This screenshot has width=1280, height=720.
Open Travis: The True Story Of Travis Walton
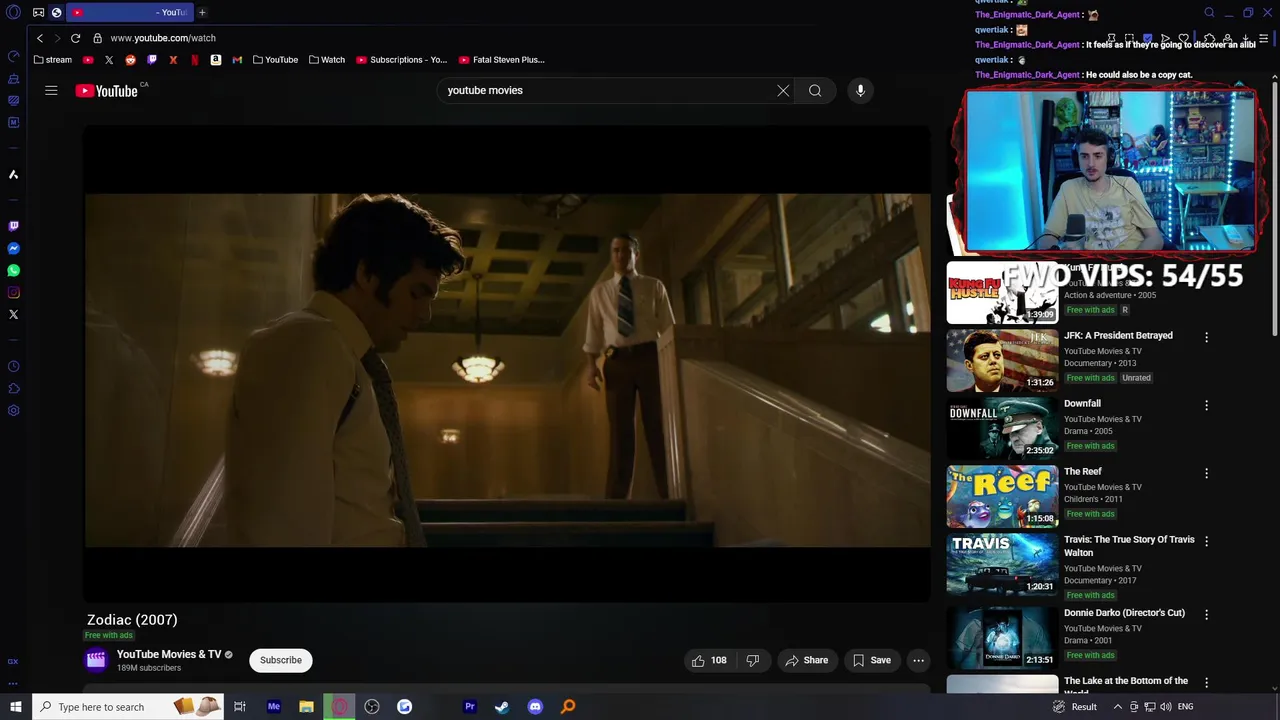(x=1129, y=546)
